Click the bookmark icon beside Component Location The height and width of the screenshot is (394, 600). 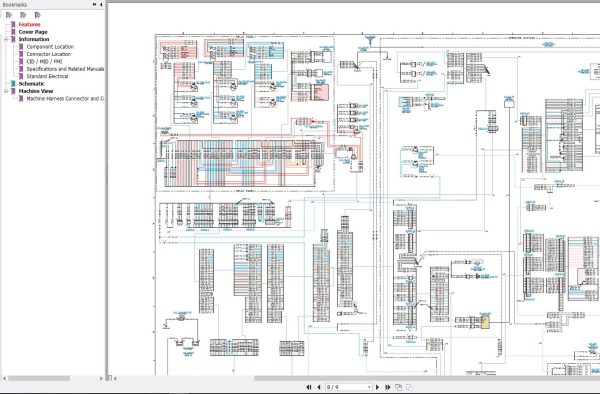coord(21,47)
